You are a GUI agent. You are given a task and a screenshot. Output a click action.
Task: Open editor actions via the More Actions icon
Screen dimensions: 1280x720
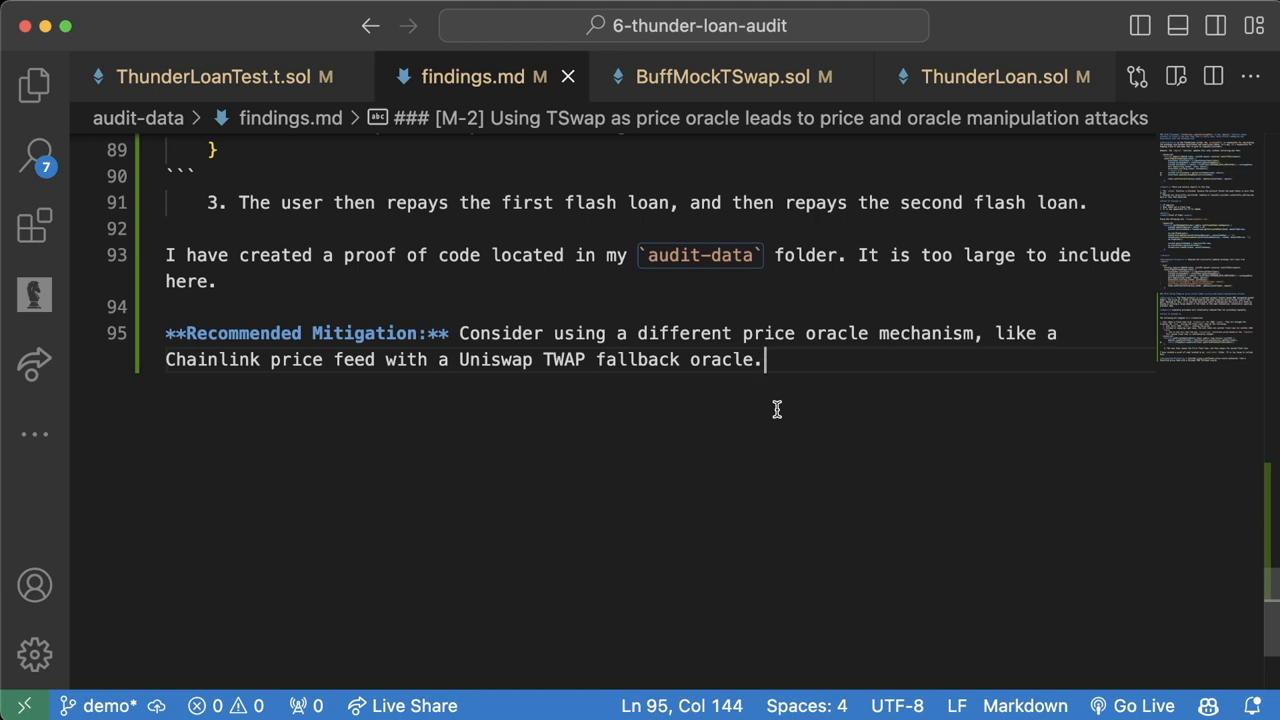1251,76
